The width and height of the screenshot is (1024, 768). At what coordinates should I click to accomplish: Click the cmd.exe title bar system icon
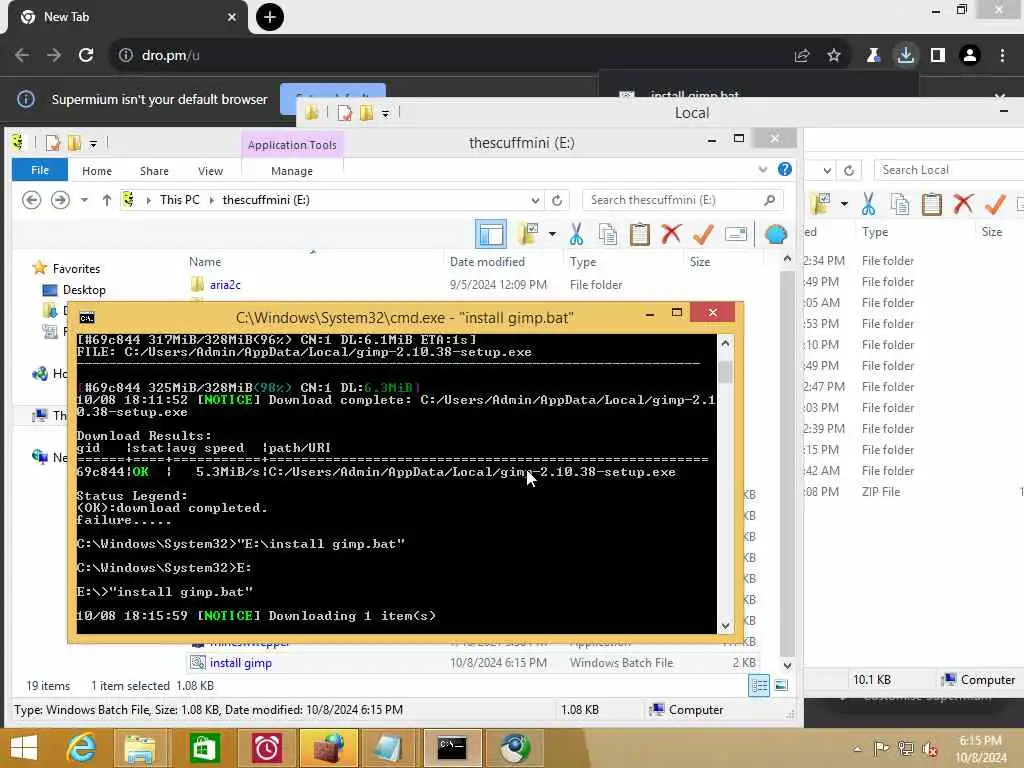pos(87,318)
